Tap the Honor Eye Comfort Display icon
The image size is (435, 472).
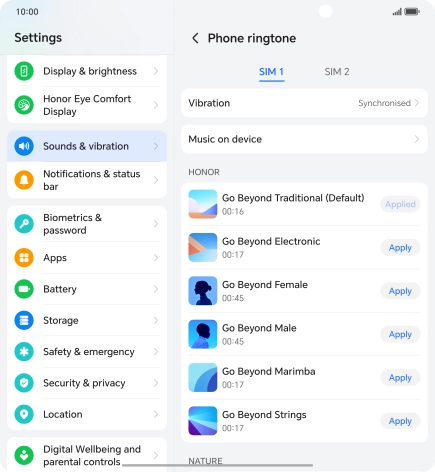(24, 105)
